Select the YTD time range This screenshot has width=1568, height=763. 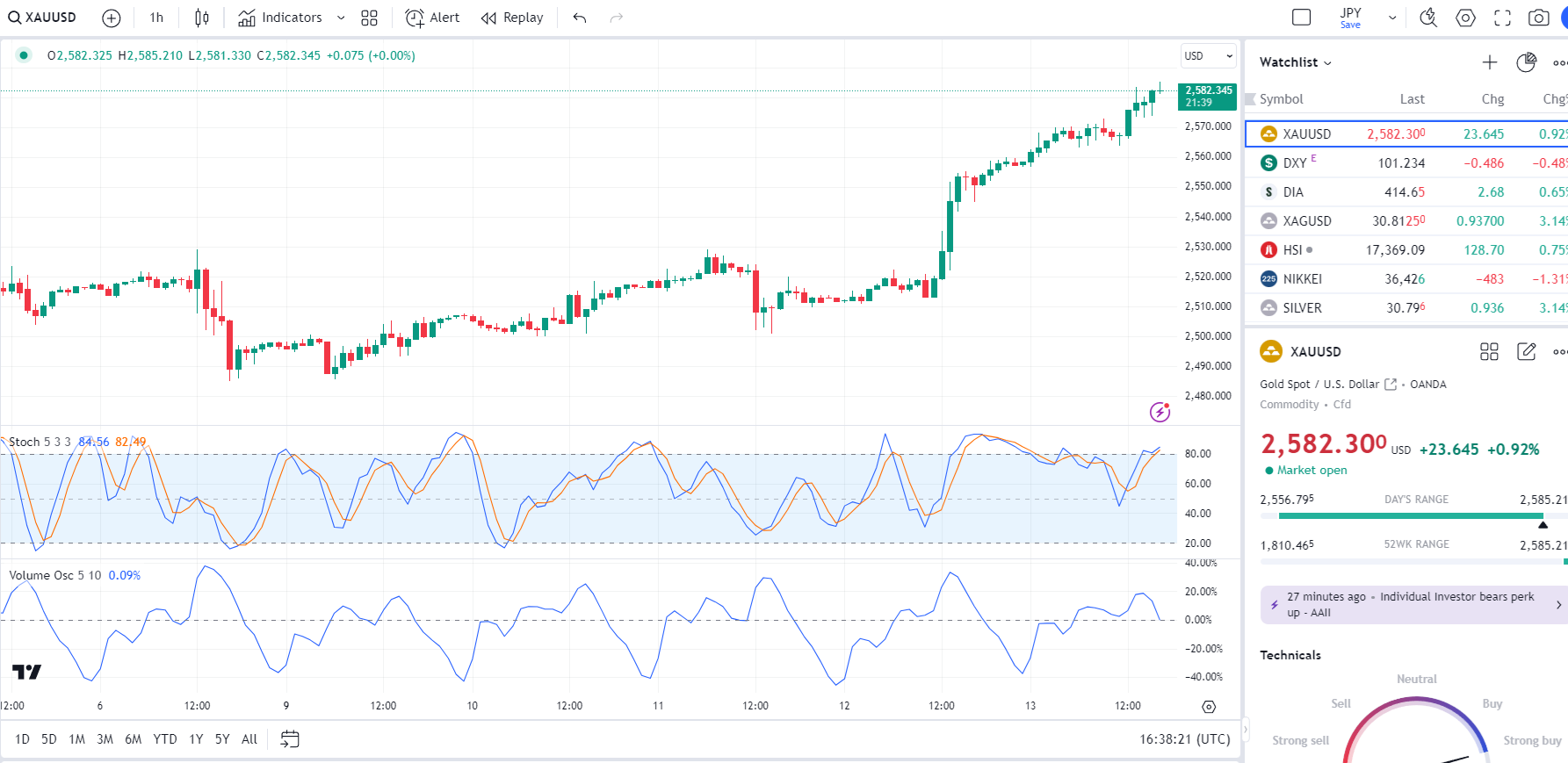pos(165,739)
